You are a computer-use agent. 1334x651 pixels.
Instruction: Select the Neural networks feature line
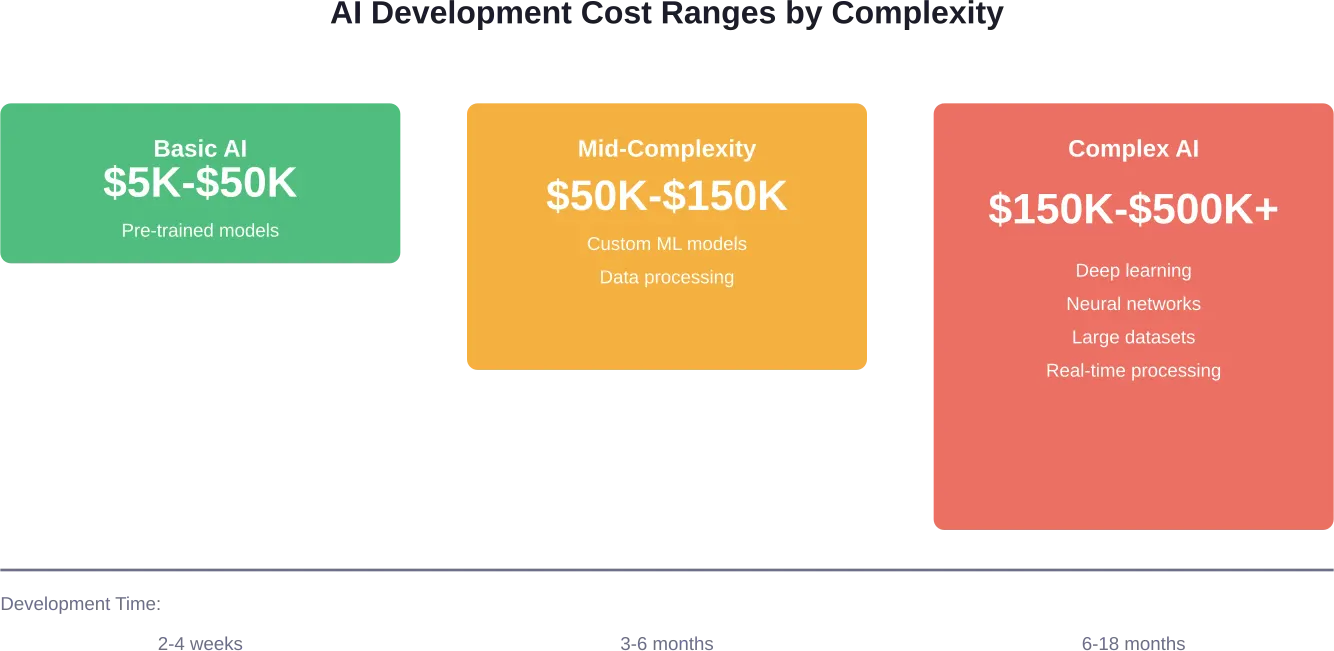point(1133,304)
